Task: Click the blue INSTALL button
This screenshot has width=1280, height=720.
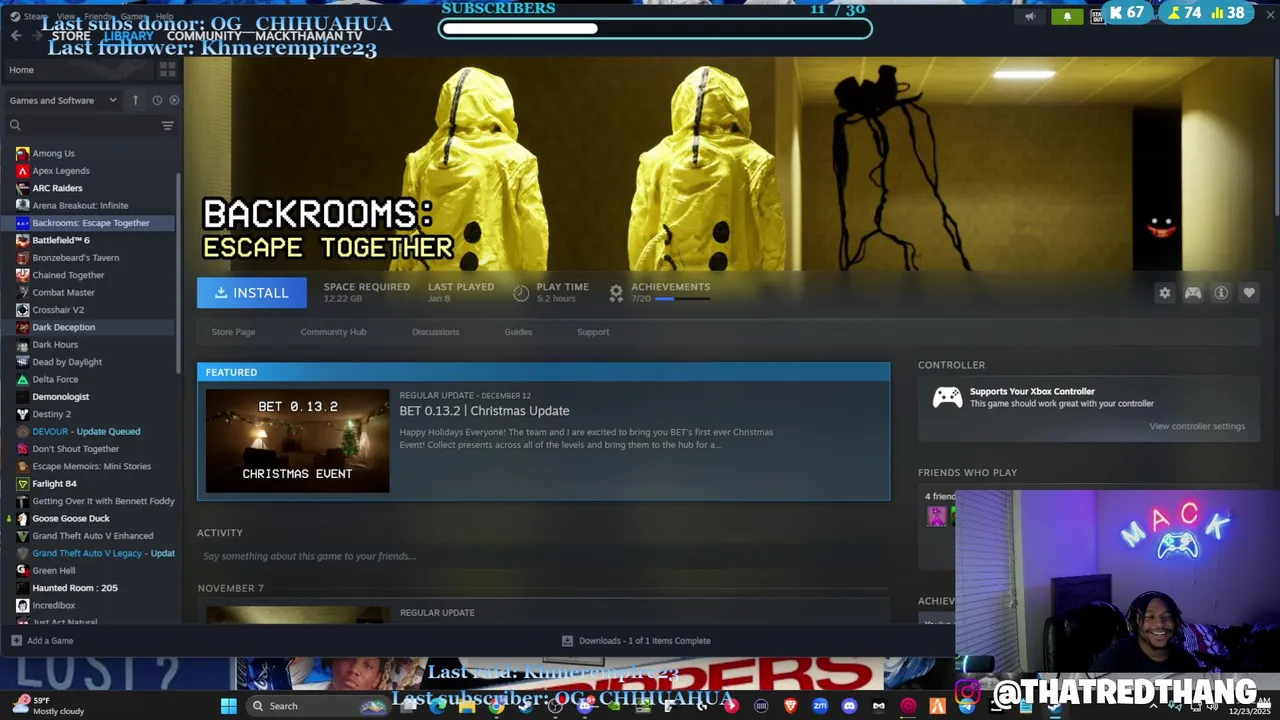Action: [x=252, y=293]
